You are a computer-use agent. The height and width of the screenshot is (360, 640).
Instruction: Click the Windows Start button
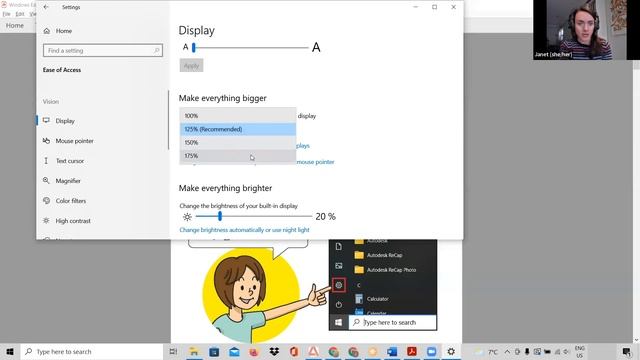[10, 351]
